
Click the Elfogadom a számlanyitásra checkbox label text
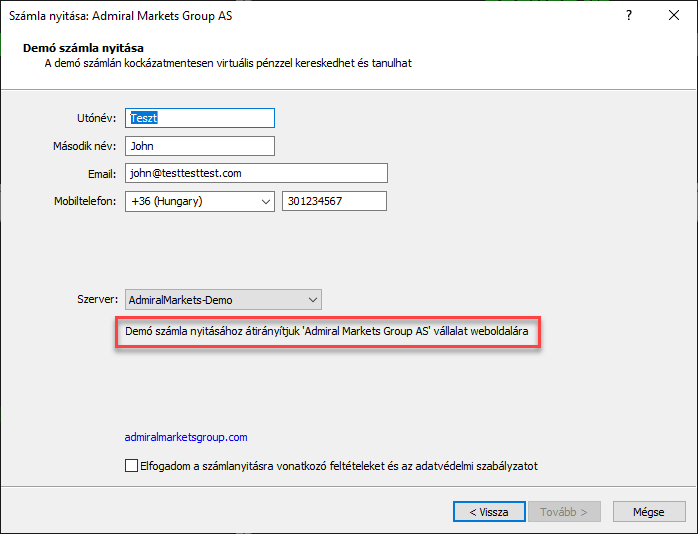coord(339,466)
